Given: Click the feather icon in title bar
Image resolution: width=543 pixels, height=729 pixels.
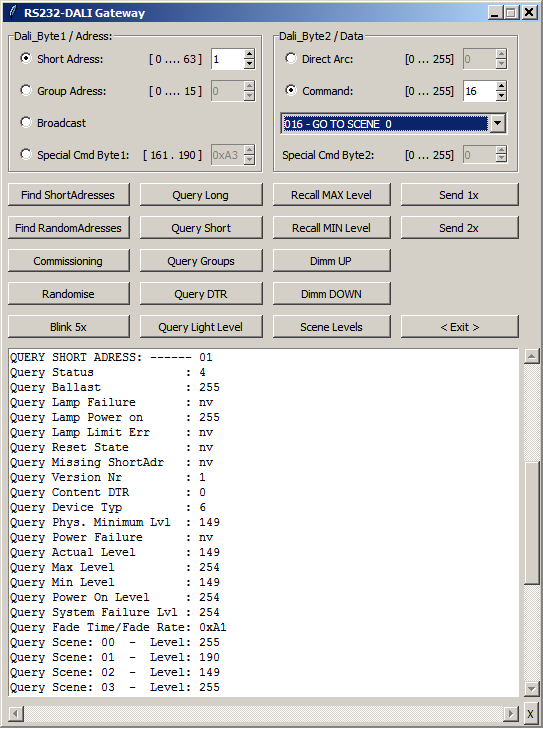Looking at the screenshot, I should point(13,12).
